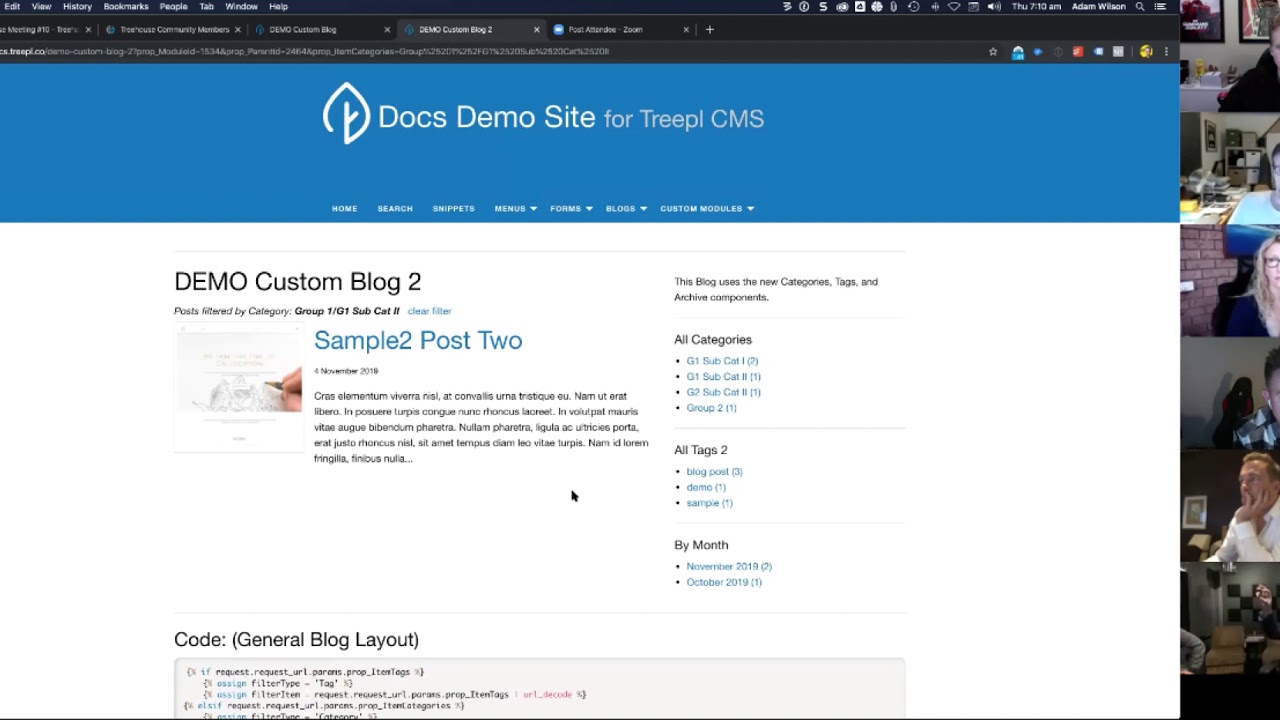This screenshot has height=720, width=1280.
Task: Click the Chrome profile avatar
Action: (x=1146, y=52)
